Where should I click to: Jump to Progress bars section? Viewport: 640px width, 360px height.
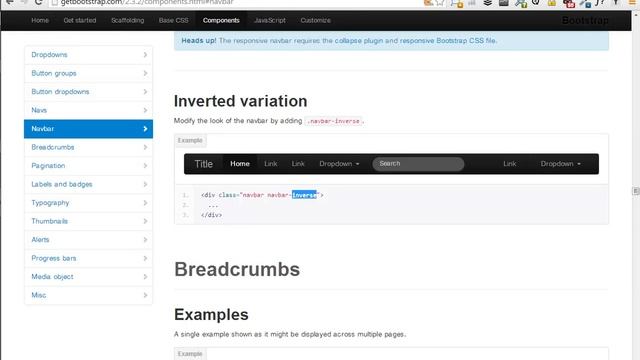point(89,258)
